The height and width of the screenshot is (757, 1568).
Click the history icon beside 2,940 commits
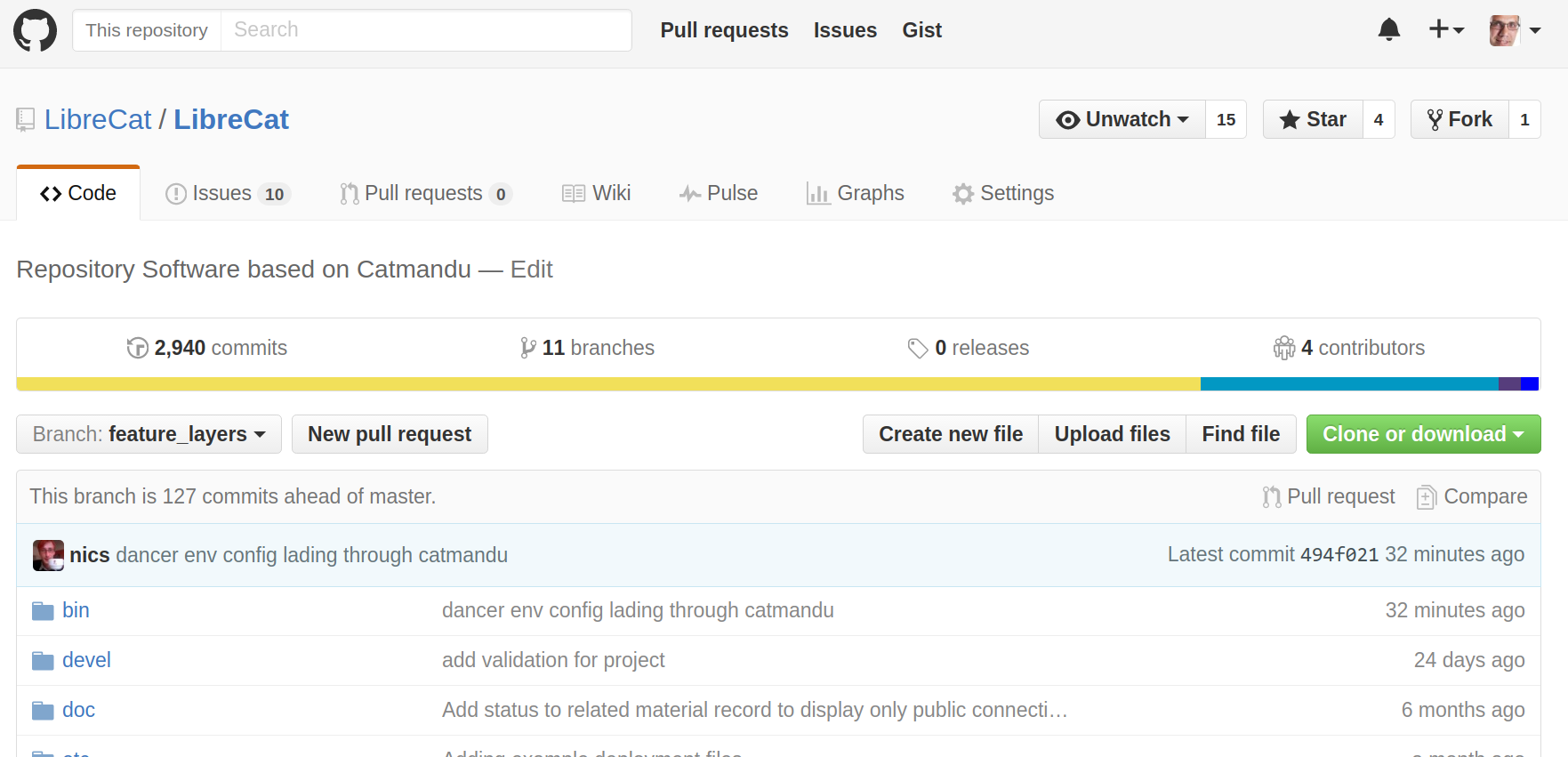(x=138, y=348)
